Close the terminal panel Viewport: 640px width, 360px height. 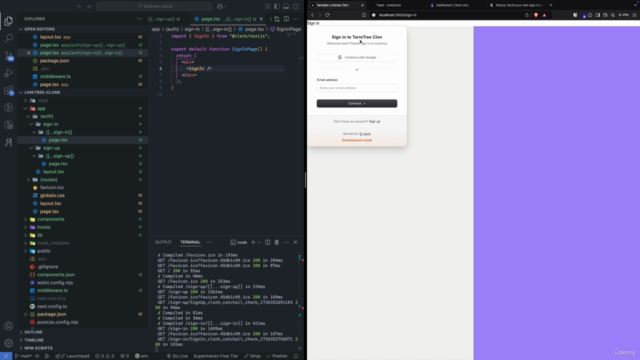[x=296, y=242]
